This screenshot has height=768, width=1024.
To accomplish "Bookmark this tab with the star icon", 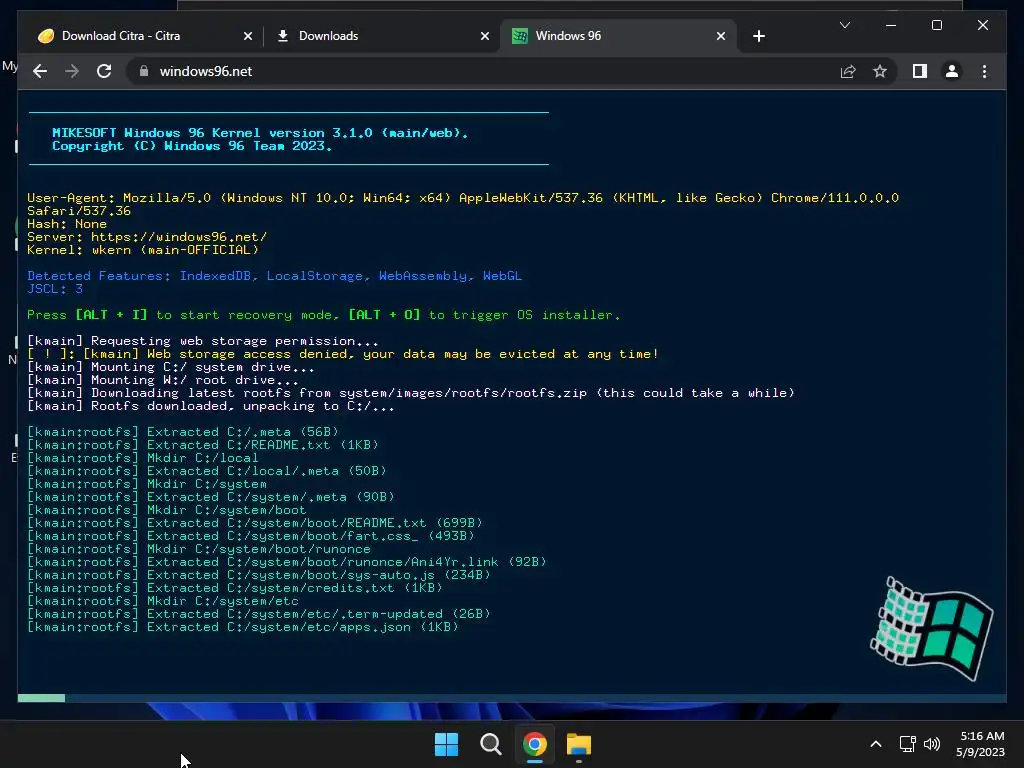I will click(x=880, y=71).
